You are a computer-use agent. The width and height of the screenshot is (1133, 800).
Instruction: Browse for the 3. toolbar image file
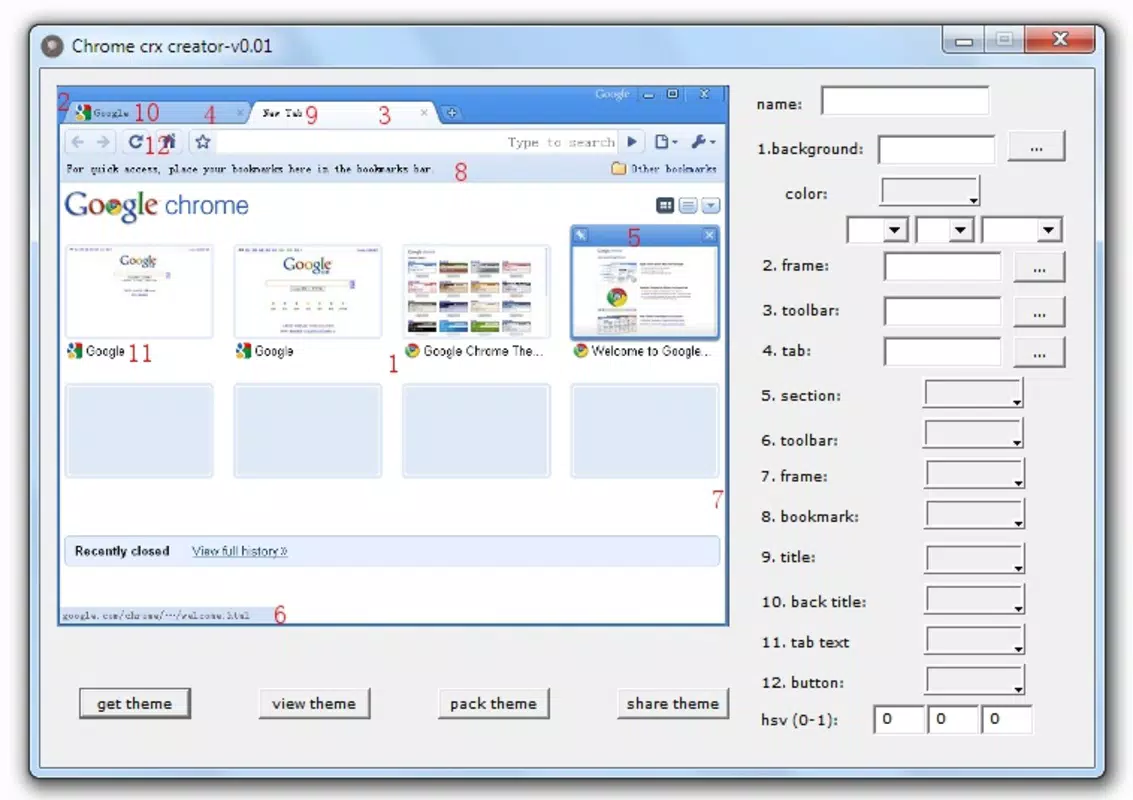[x=1039, y=313]
